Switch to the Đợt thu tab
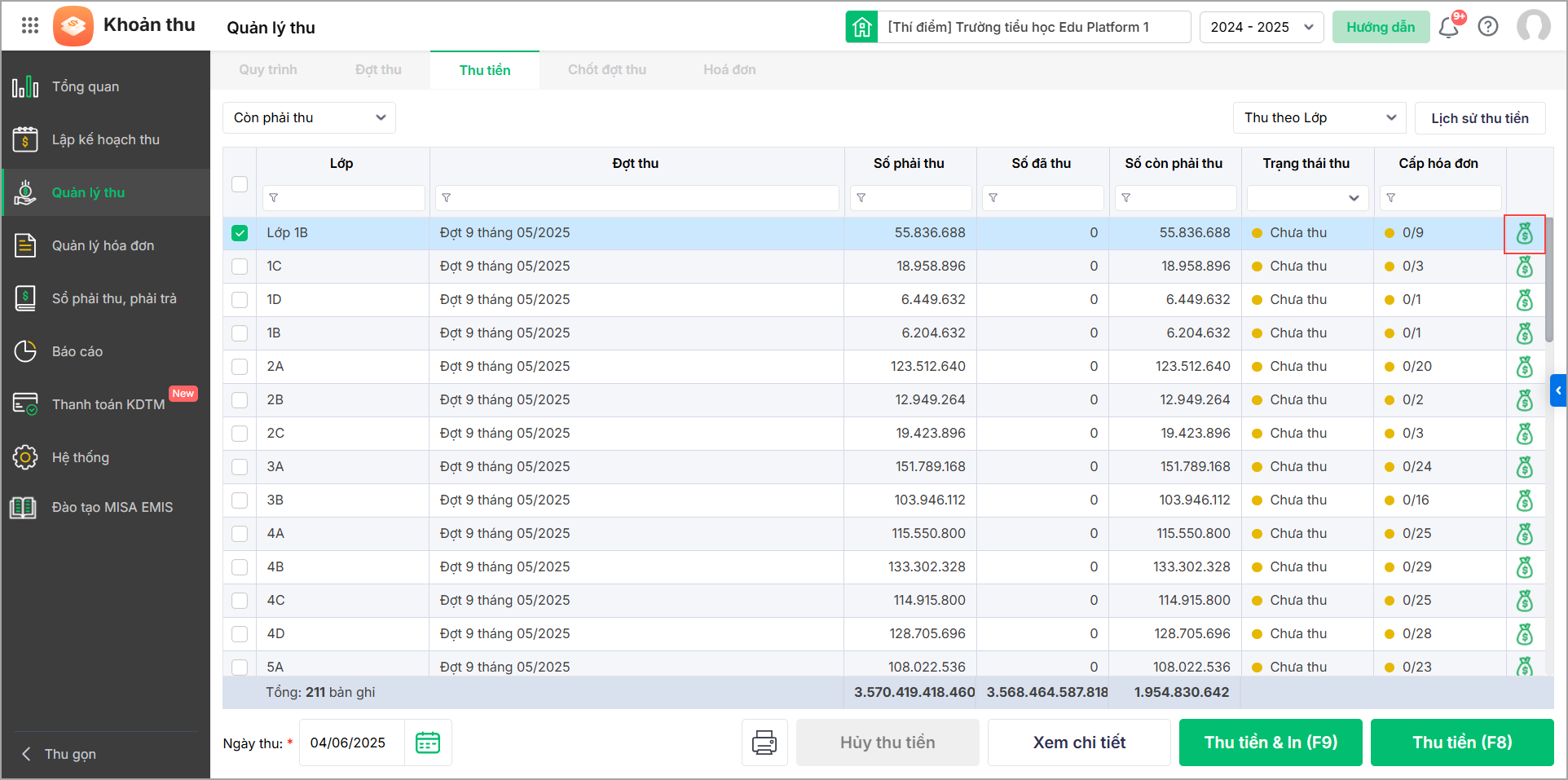The height and width of the screenshot is (780, 1568). pos(378,70)
